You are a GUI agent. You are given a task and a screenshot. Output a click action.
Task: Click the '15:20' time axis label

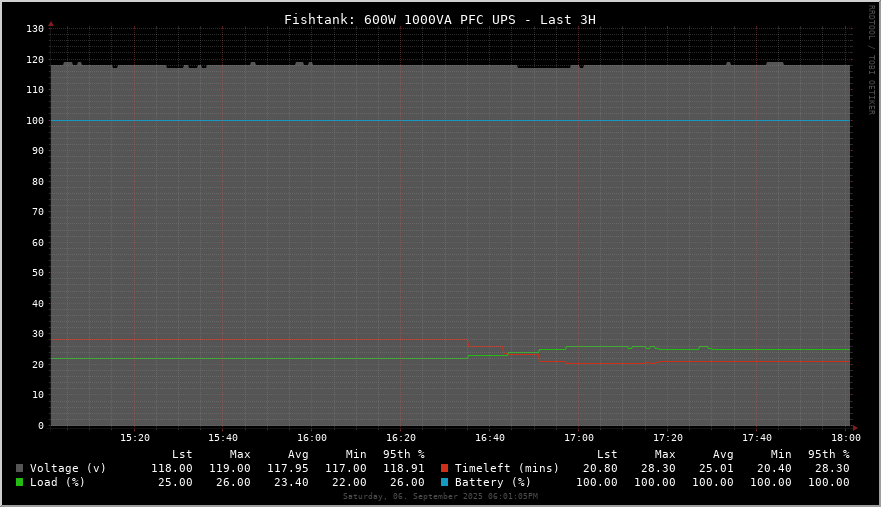tap(135, 438)
